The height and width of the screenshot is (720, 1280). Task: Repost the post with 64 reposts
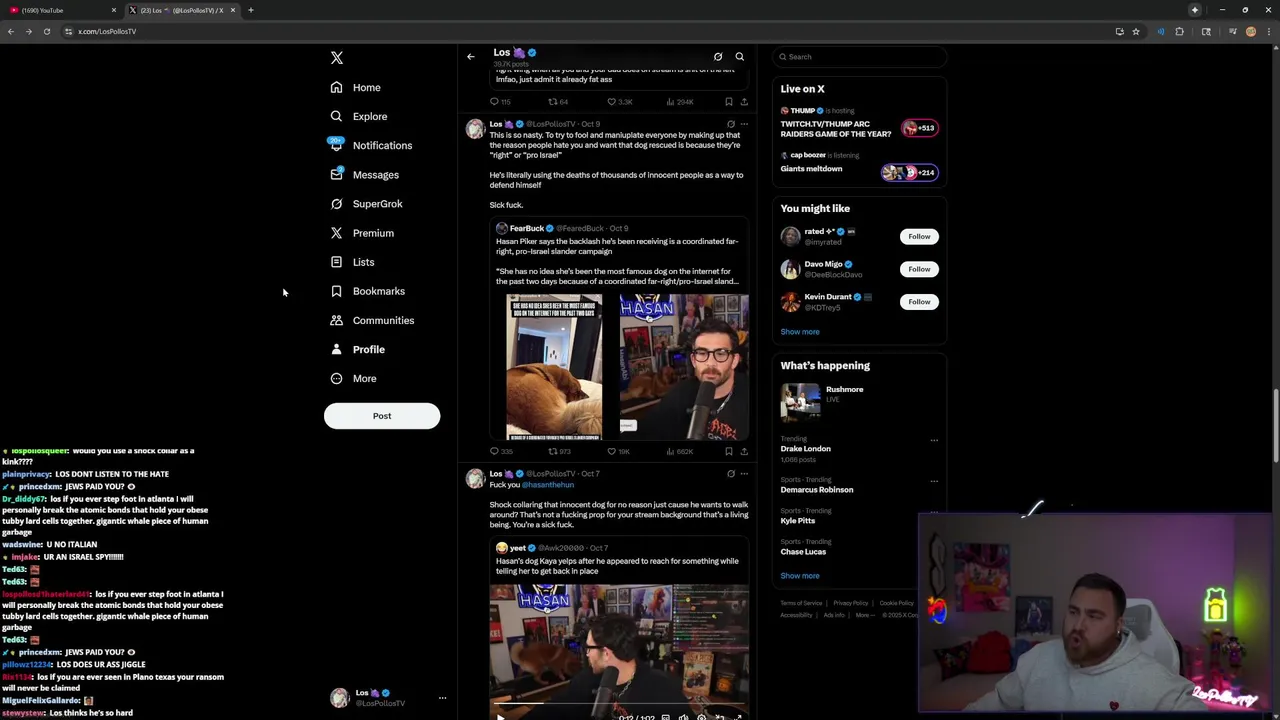point(558,101)
